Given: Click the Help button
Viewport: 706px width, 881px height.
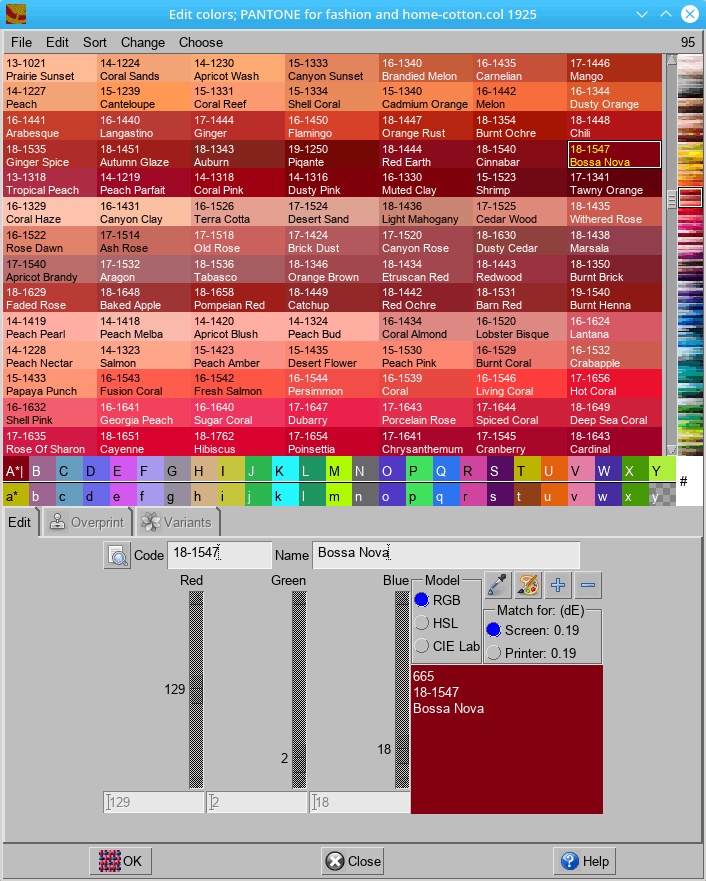Looking at the screenshot, I should 584,861.
